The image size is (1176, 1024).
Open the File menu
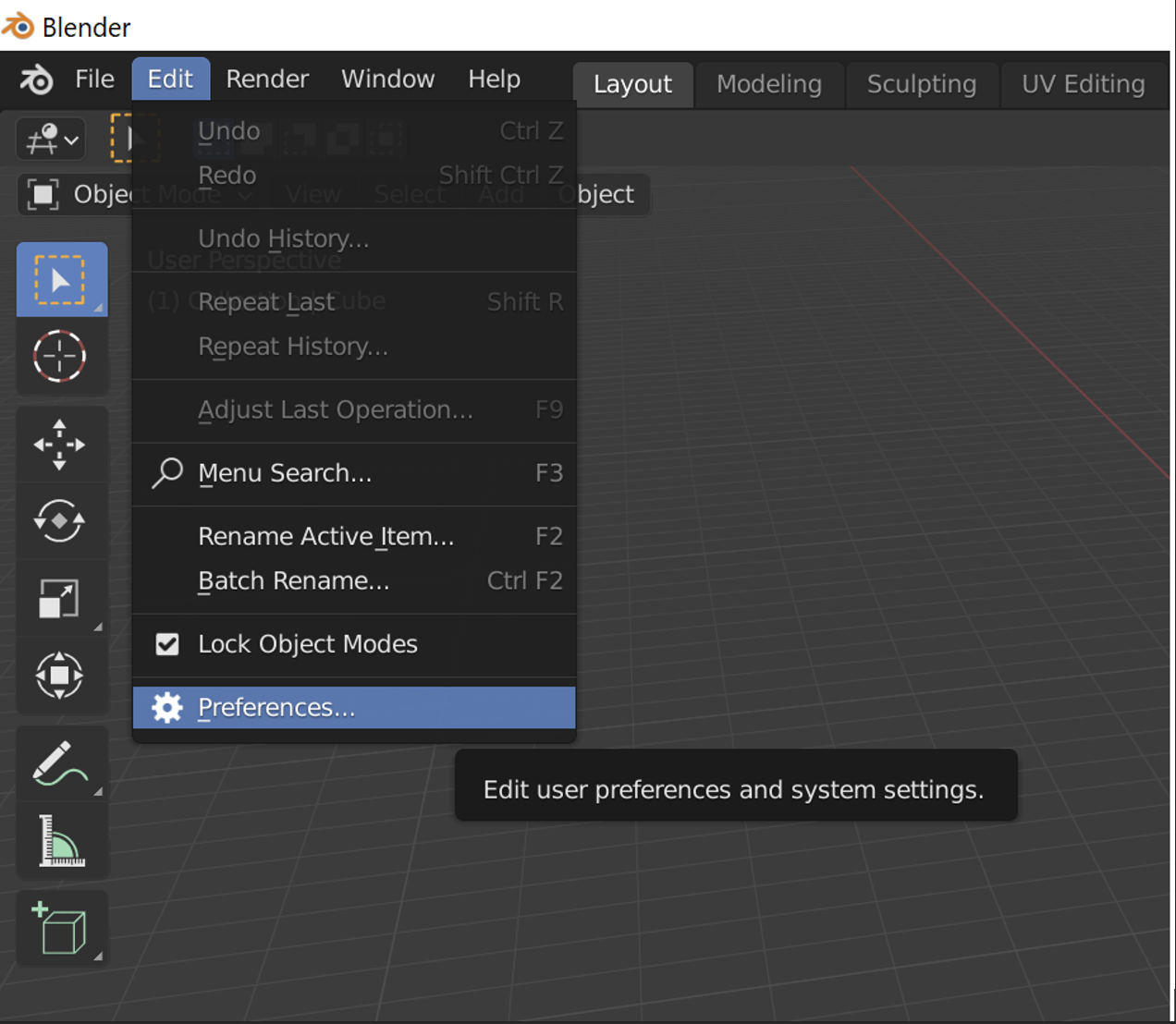tap(94, 79)
